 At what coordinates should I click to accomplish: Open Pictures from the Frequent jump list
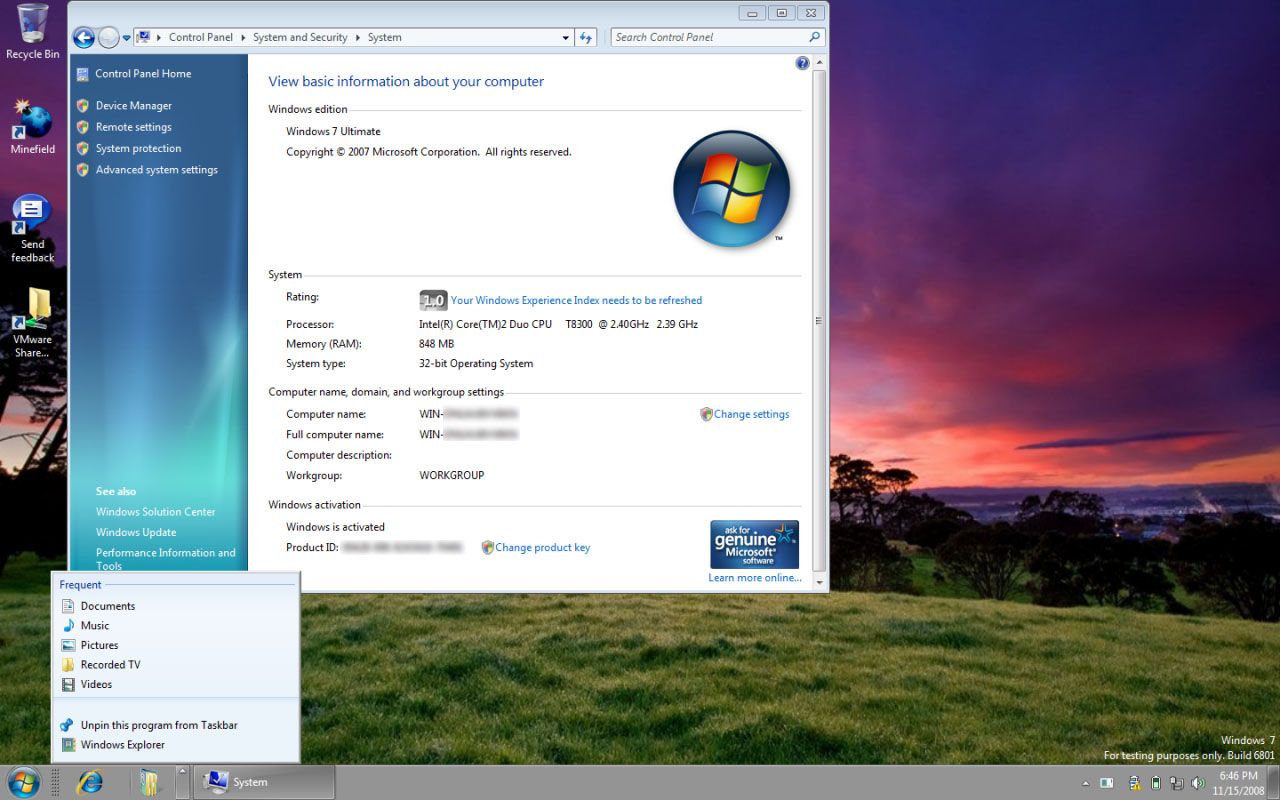coord(176,645)
